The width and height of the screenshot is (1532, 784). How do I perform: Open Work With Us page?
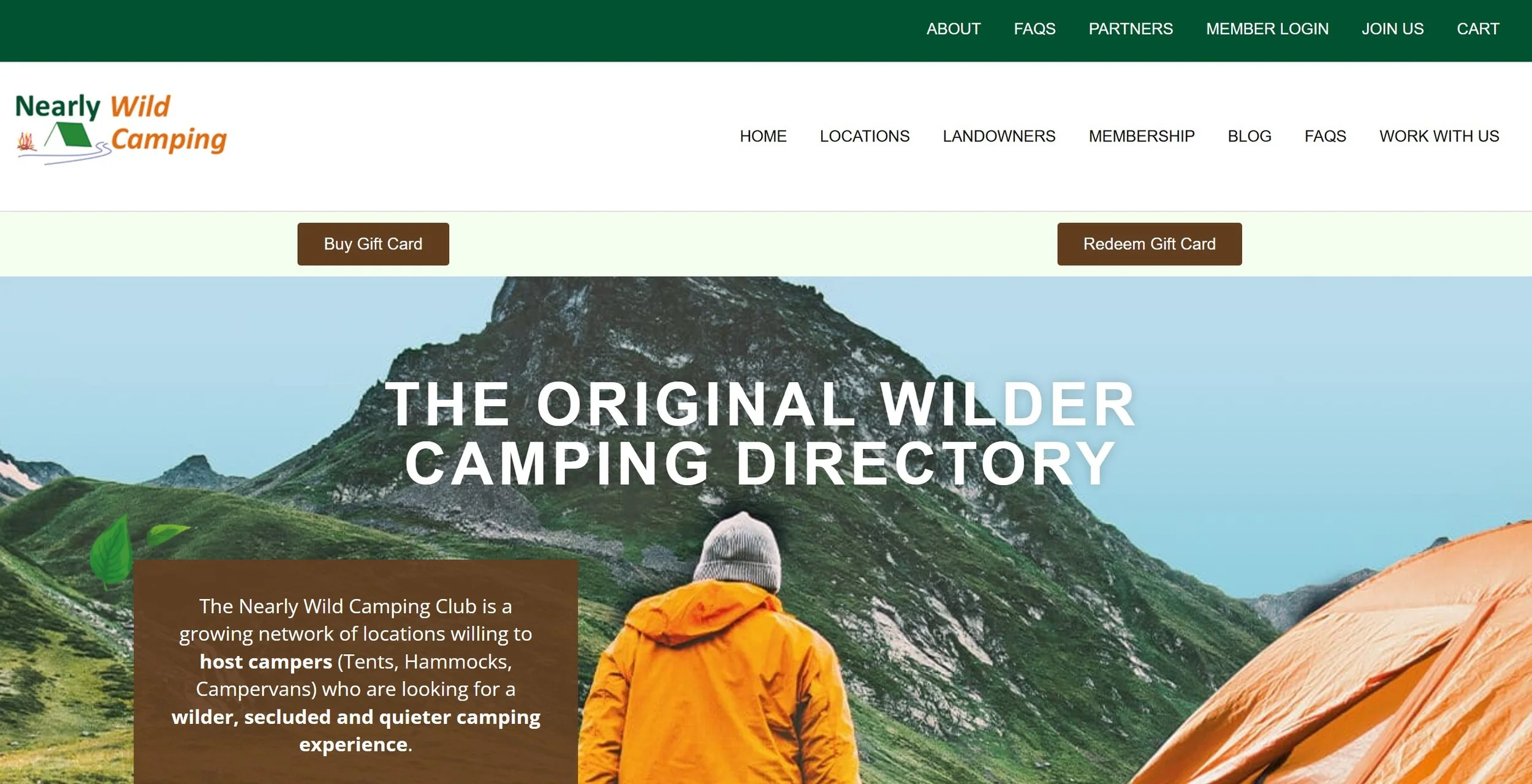click(1439, 136)
